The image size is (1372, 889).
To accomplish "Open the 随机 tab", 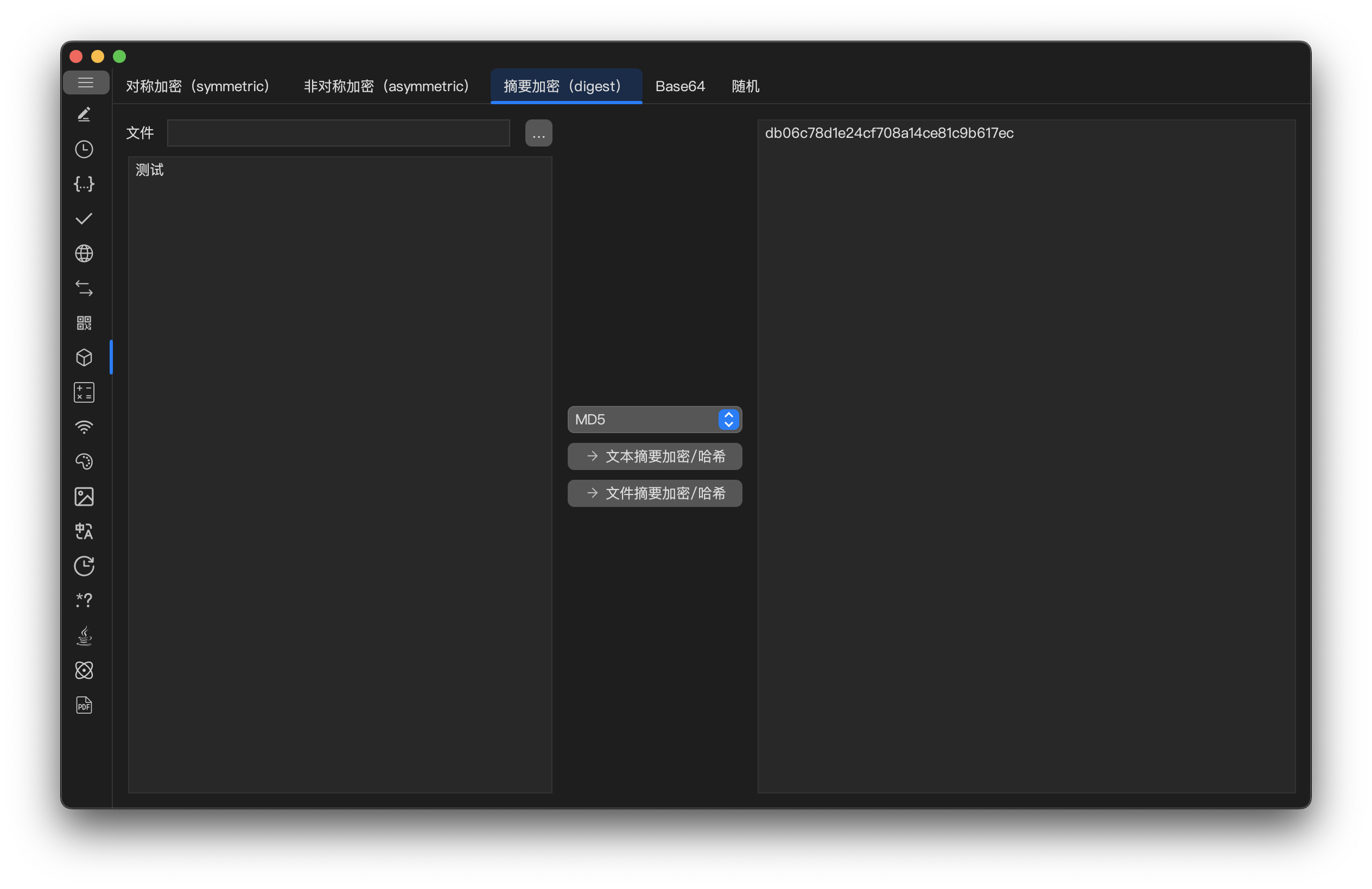I will coord(745,86).
